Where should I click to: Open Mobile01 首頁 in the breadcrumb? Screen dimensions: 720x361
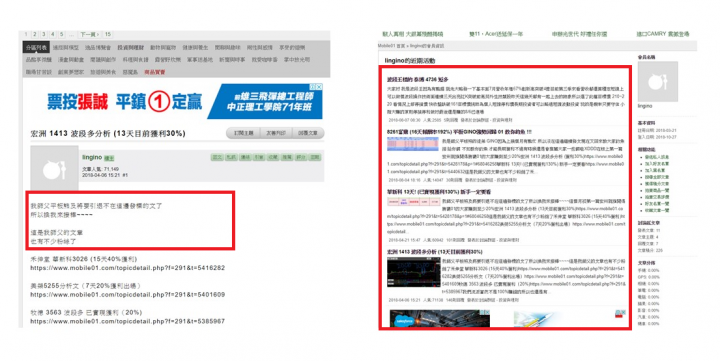(392, 46)
